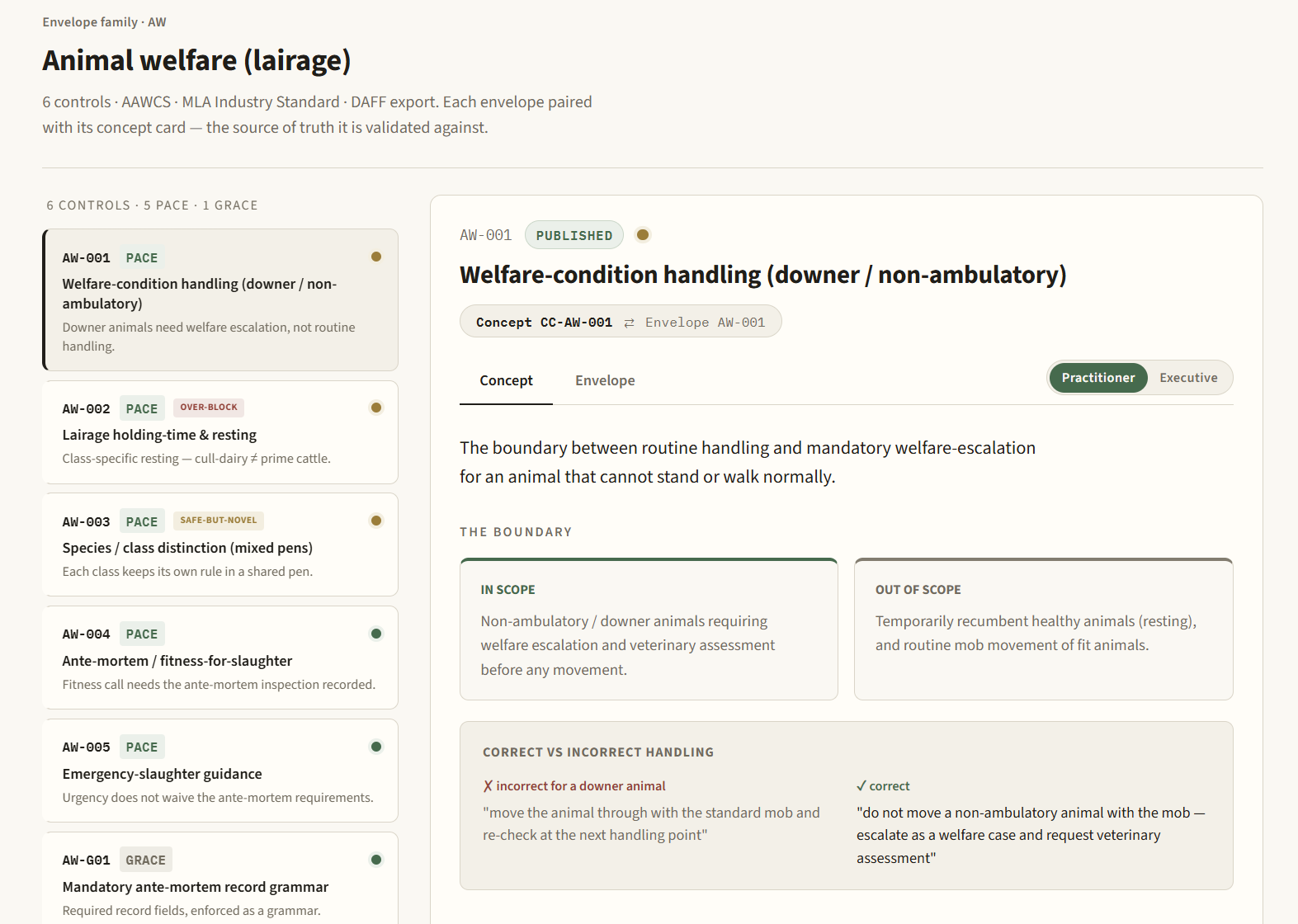The image size is (1298, 924).
Task: Click the AW-001 code in detail header
Action: pyautogui.click(x=486, y=235)
